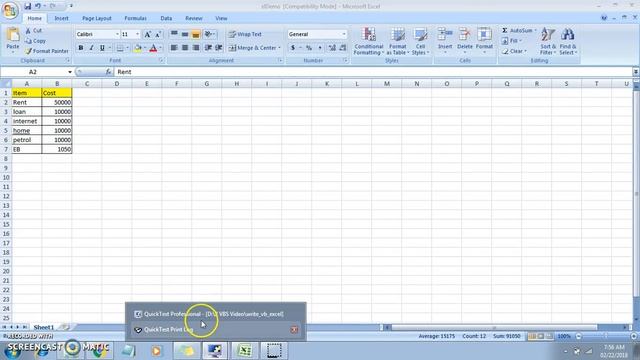
Task: Set Middle Align vertical alignment
Action: tap(185, 34)
